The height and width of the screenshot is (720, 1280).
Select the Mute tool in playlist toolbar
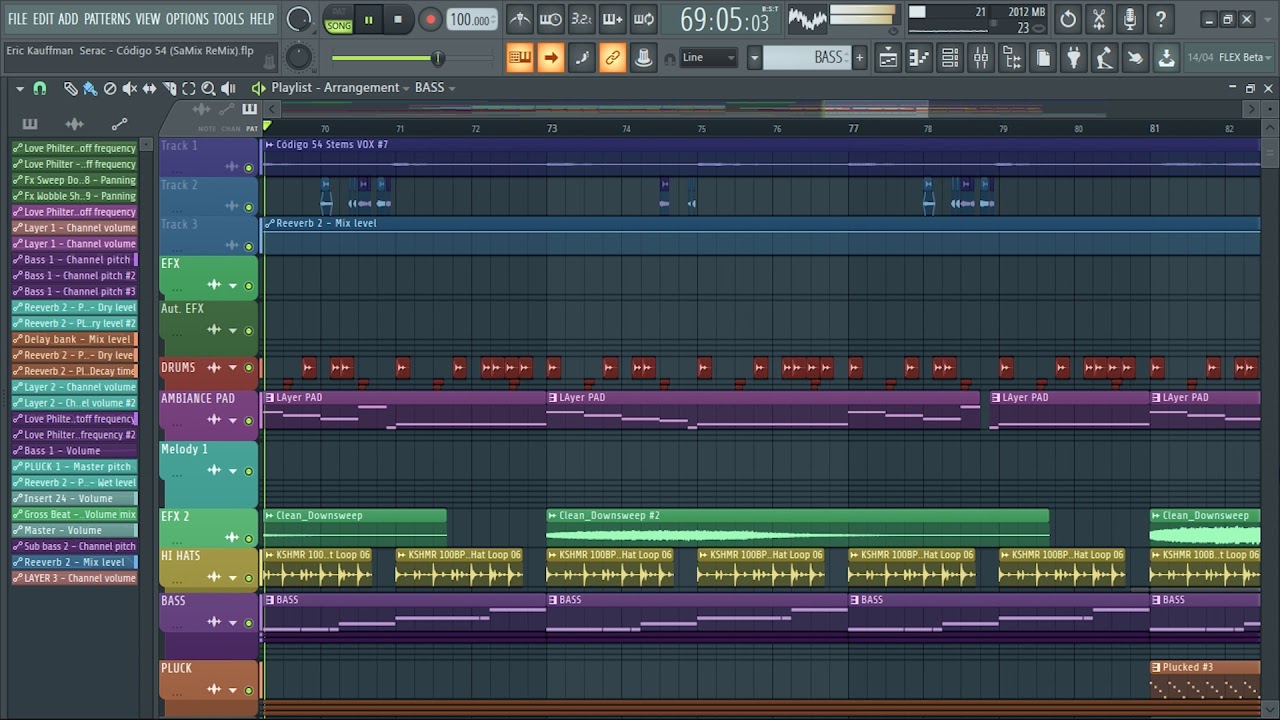click(x=130, y=89)
